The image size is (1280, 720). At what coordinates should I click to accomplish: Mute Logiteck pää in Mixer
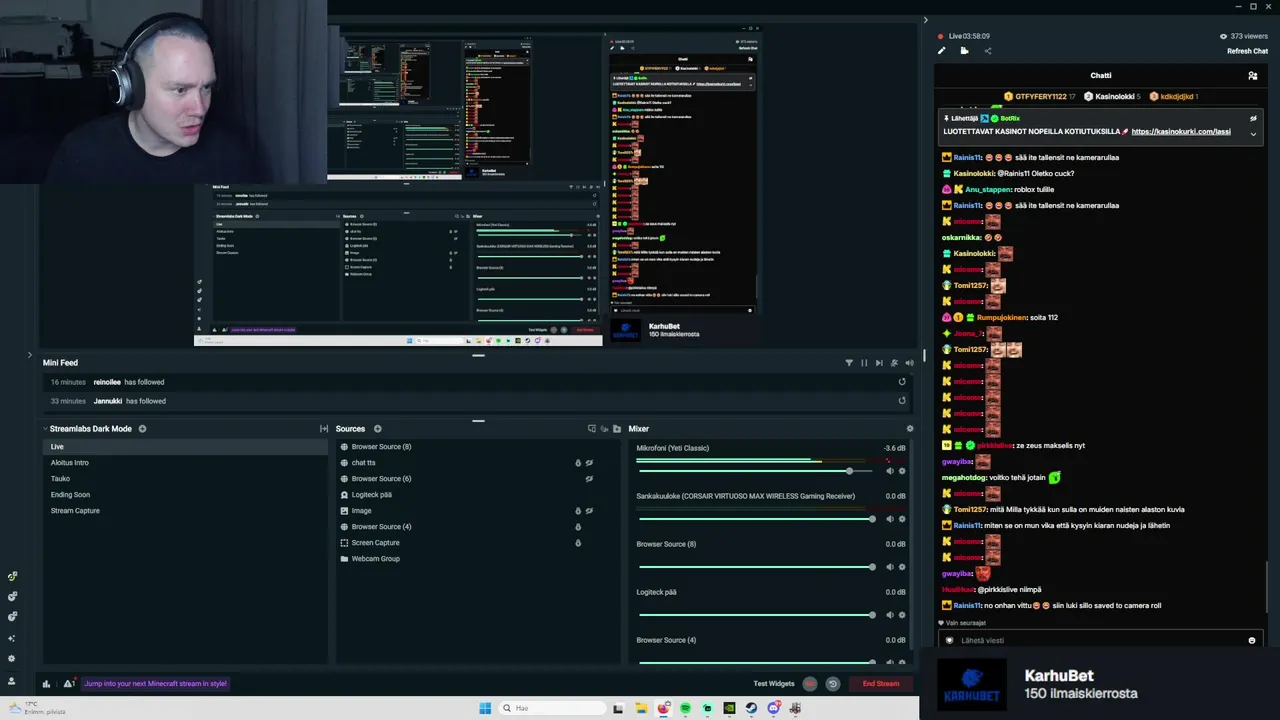[889, 615]
